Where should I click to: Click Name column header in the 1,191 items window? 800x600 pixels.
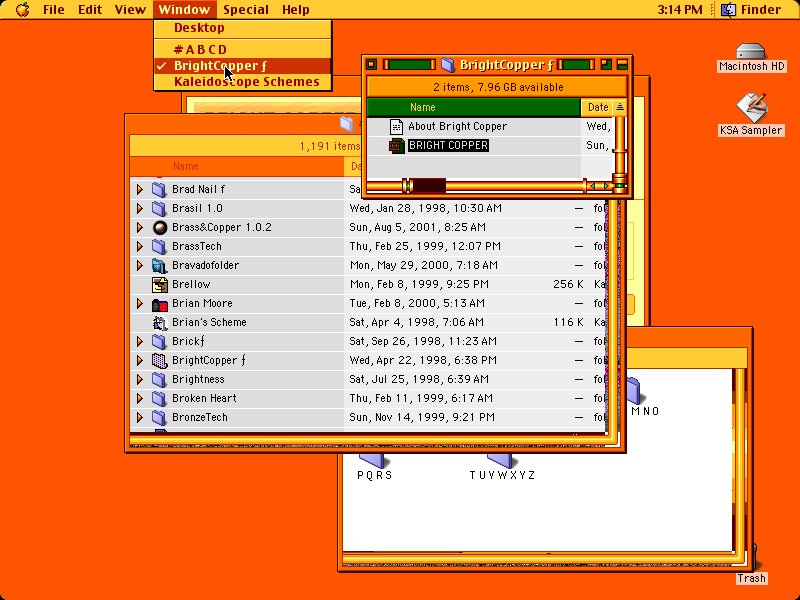coord(237,166)
